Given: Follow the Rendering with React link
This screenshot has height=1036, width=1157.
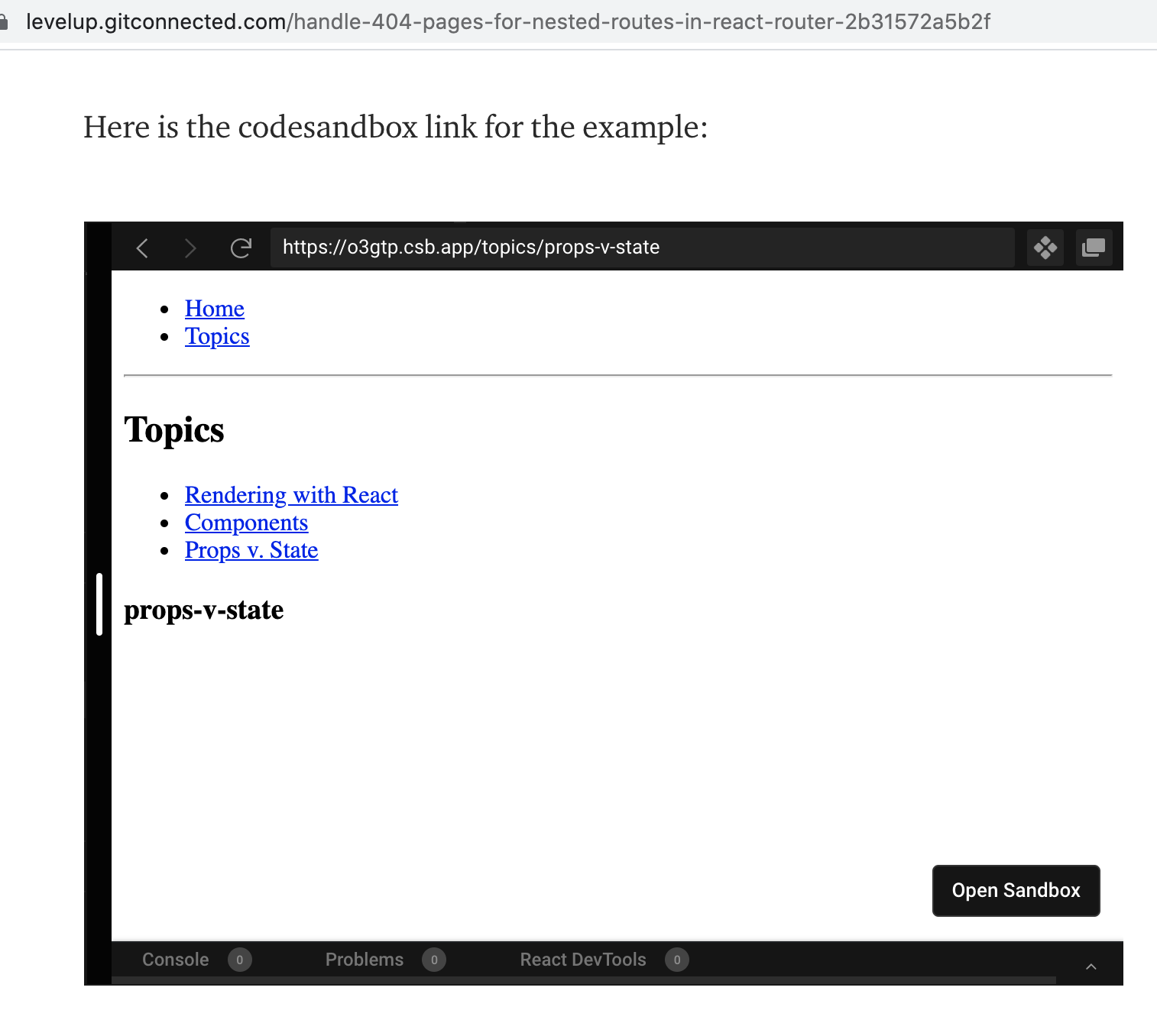Looking at the screenshot, I should [291, 495].
